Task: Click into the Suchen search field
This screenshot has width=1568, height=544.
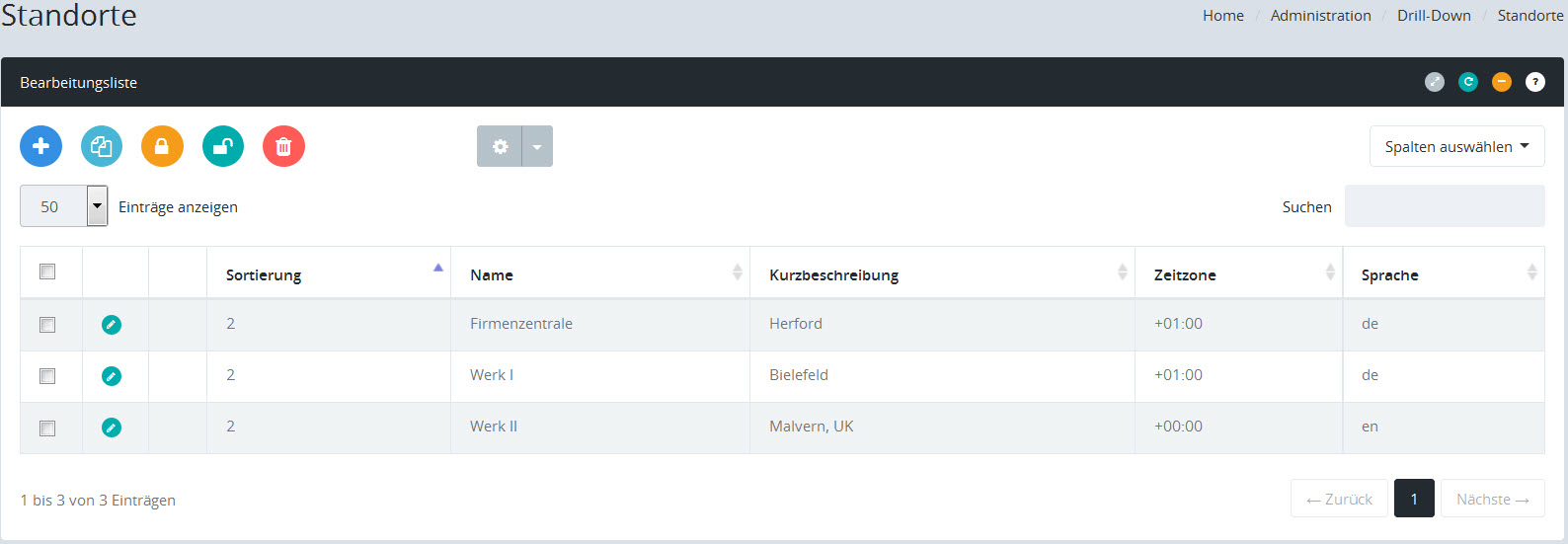Action: pos(1444,206)
